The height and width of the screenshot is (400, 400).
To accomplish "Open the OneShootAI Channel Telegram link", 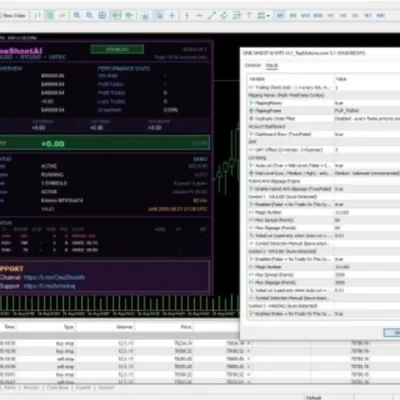I will click(x=54, y=277).
